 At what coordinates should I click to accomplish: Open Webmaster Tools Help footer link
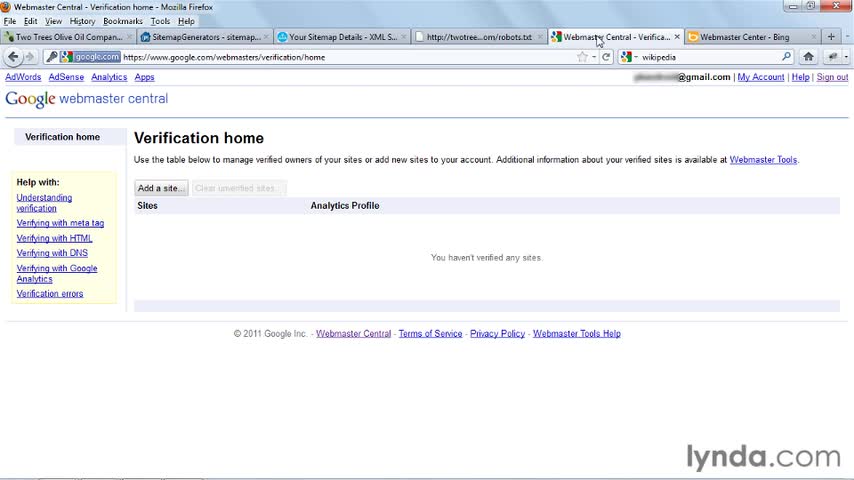pos(576,333)
